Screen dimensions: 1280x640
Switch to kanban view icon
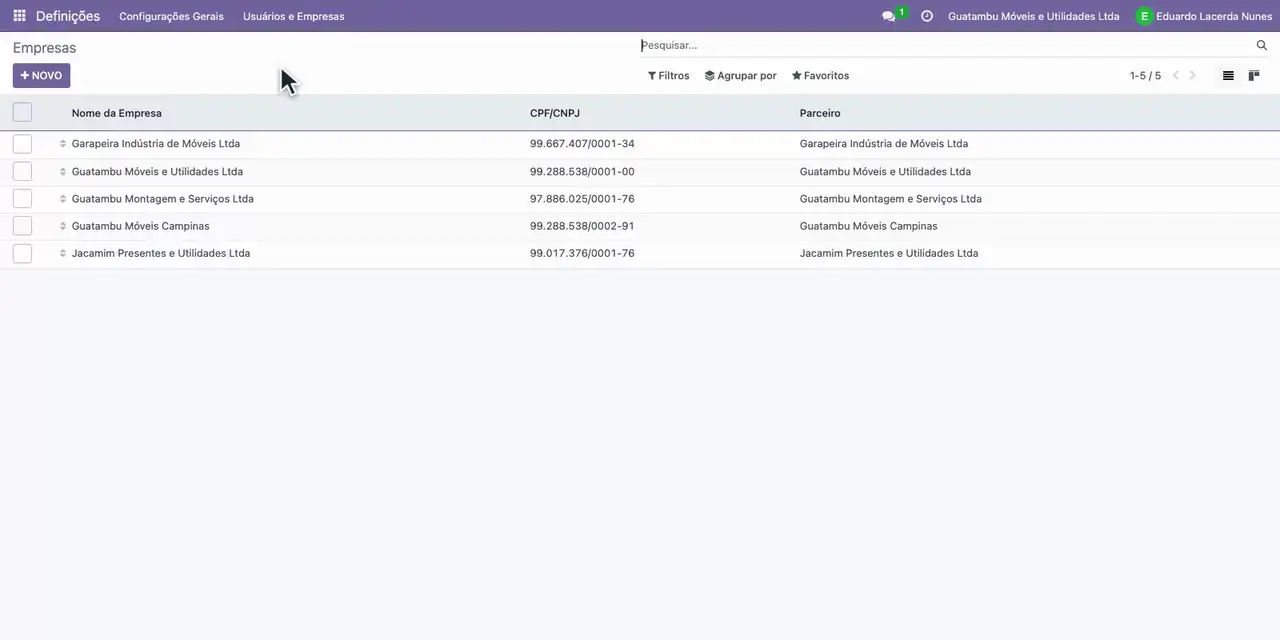1254,76
